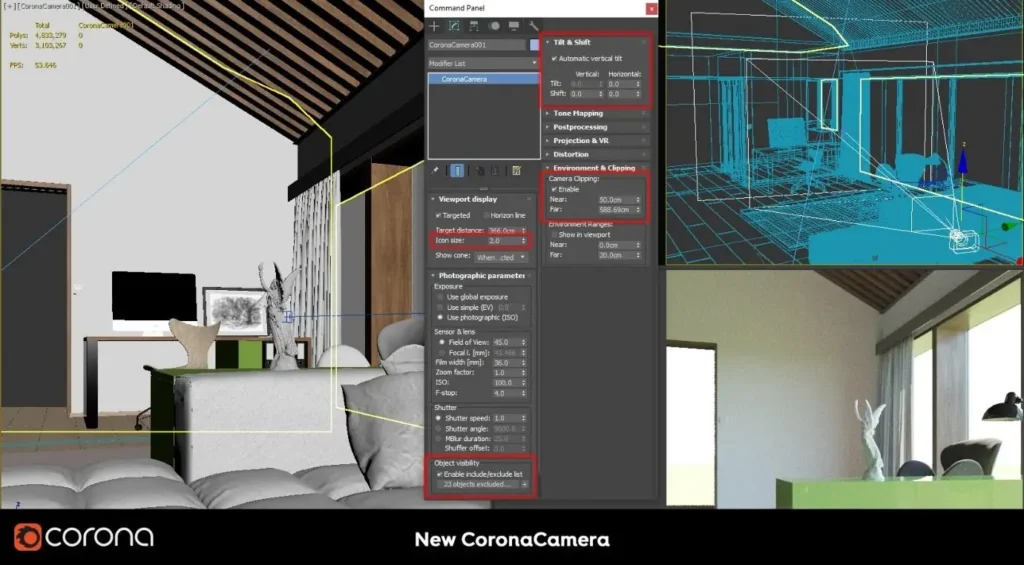Select MBlur duration radio button
Screen dimensions: 1024x565
click(x=440, y=438)
